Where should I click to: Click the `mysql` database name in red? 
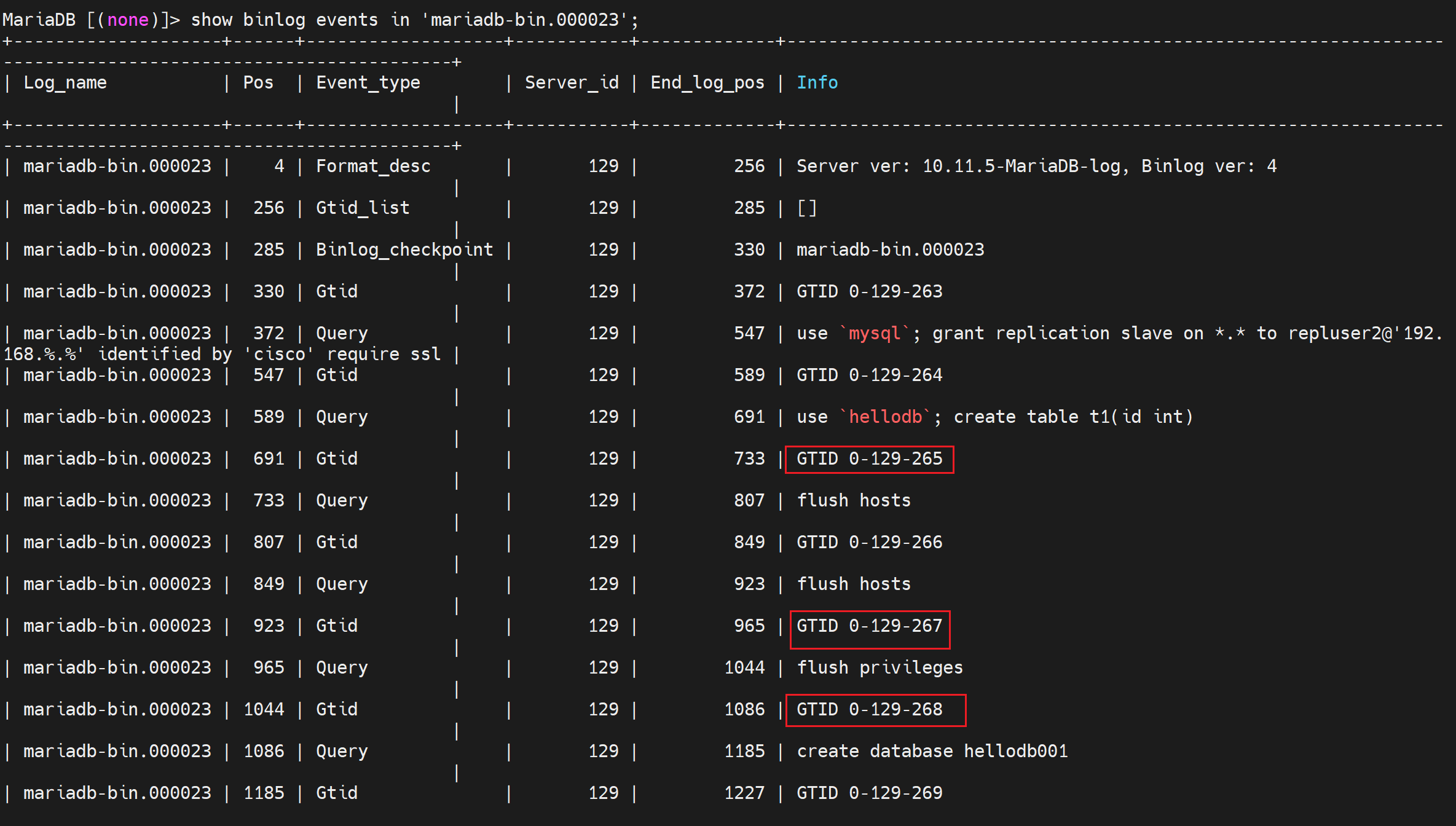tap(875, 334)
